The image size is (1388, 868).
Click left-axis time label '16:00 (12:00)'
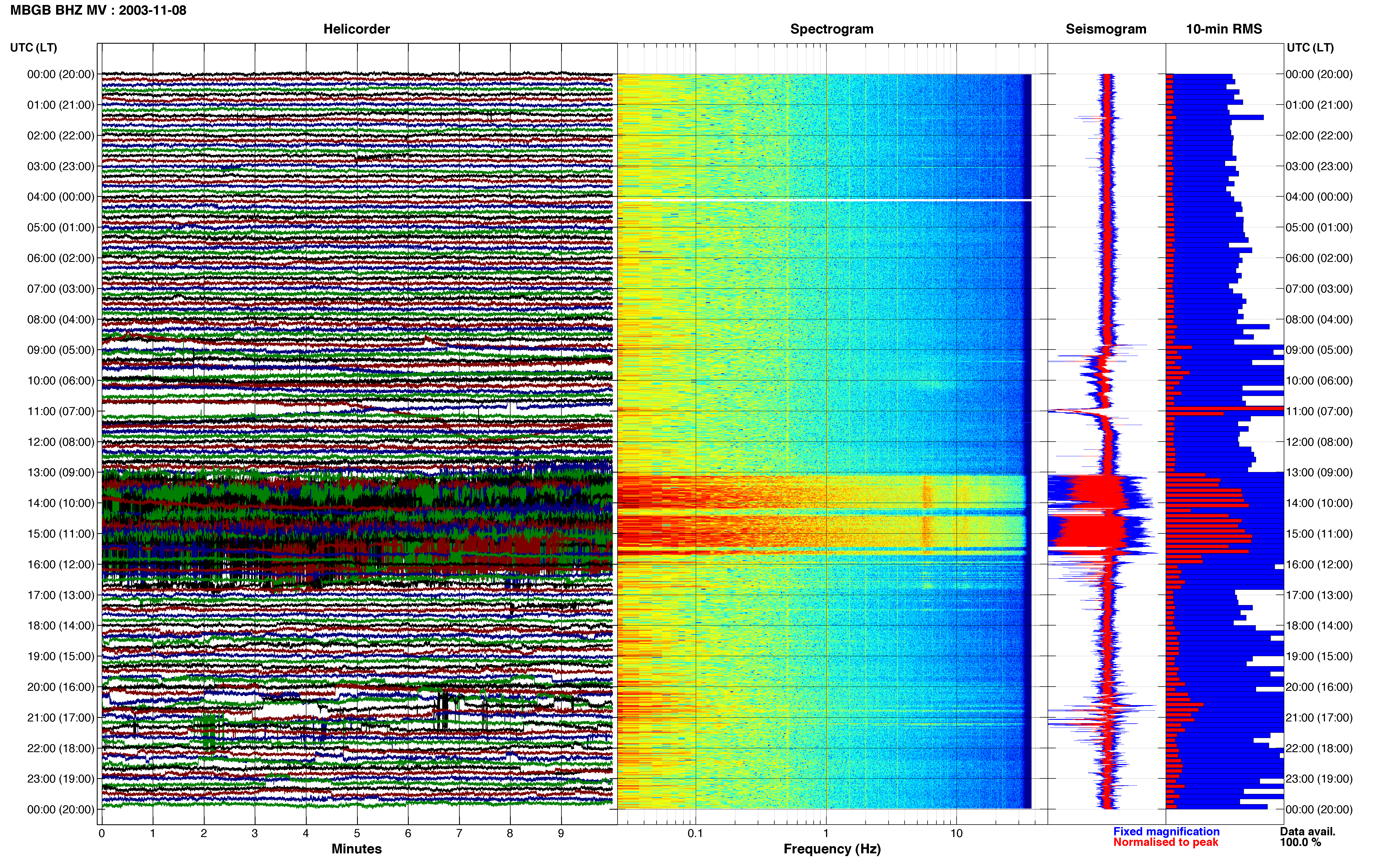click(x=61, y=564)
